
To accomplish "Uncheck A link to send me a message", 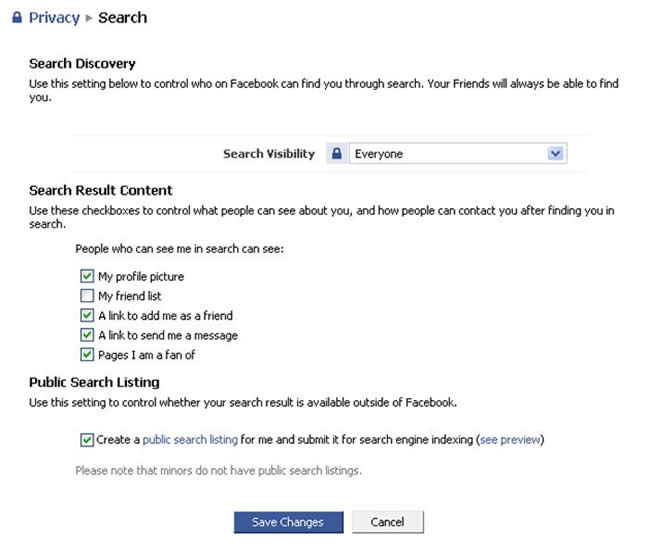I will [x=87, y=335].
